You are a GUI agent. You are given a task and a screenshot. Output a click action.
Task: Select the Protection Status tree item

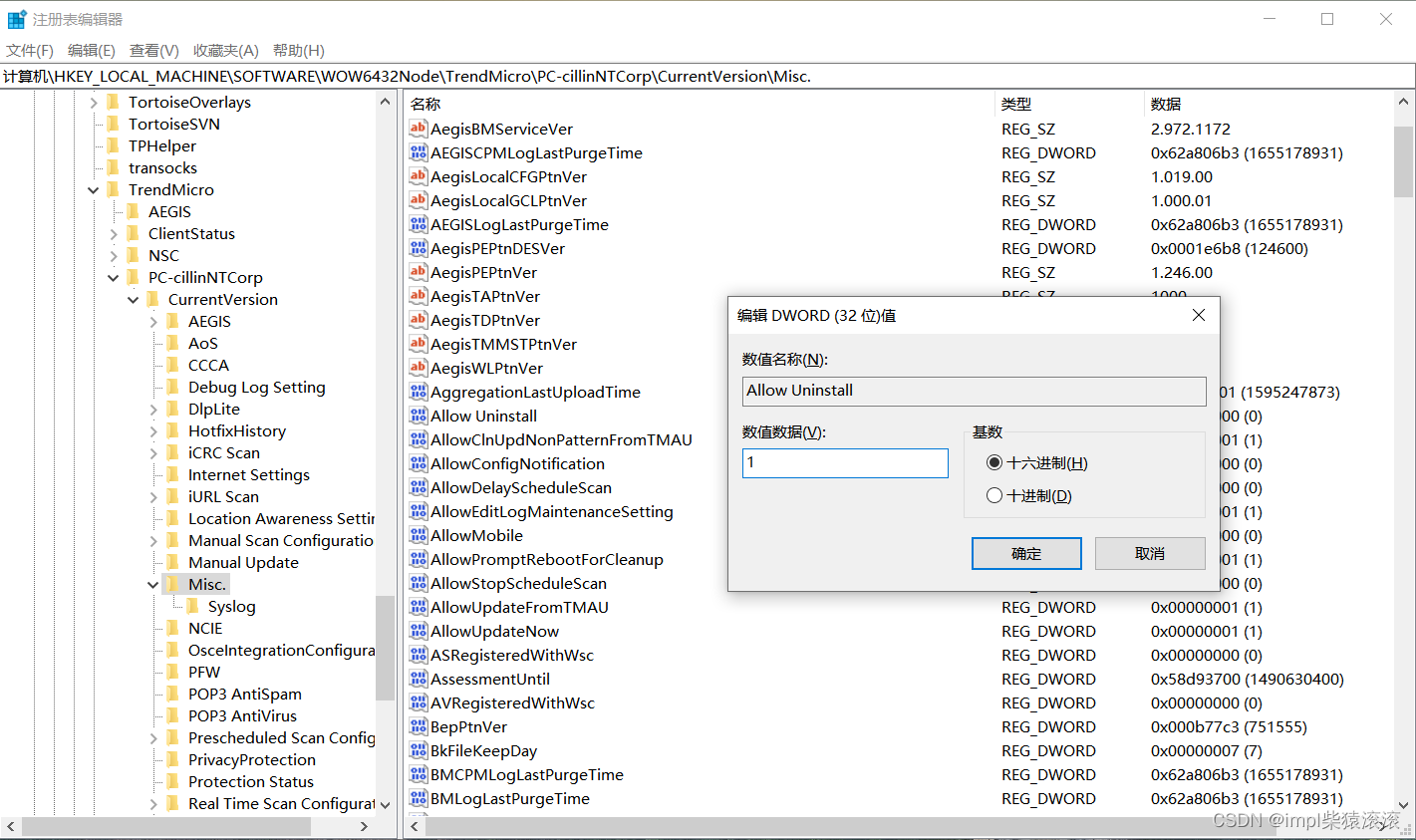[251, 781]
